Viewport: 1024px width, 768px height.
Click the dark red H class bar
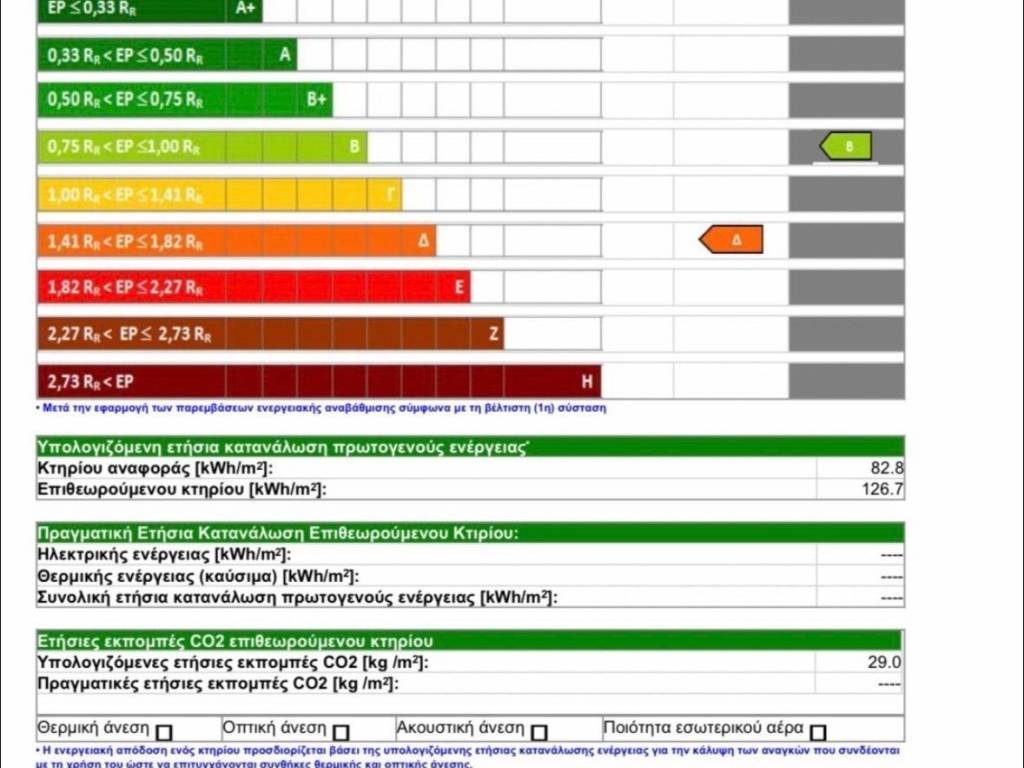click(x=318, y=381)
